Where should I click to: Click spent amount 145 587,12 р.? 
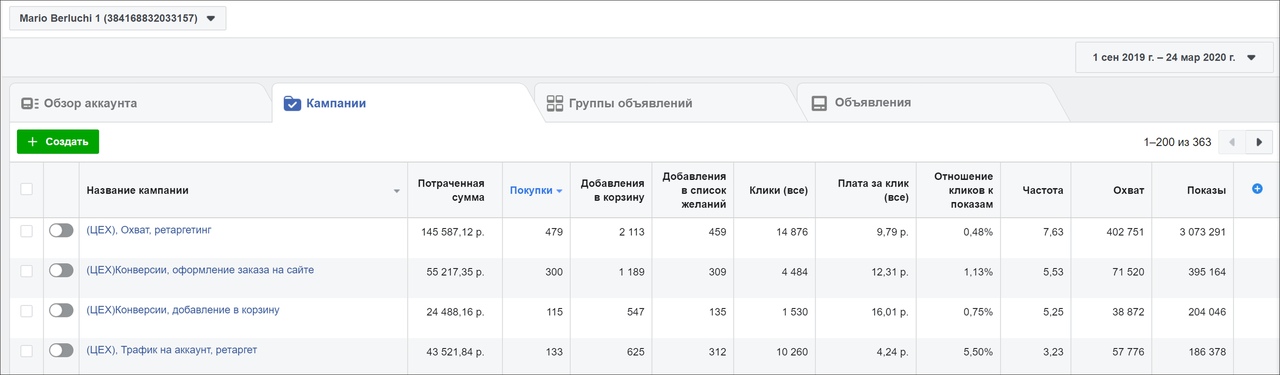(x=453, y=232)
